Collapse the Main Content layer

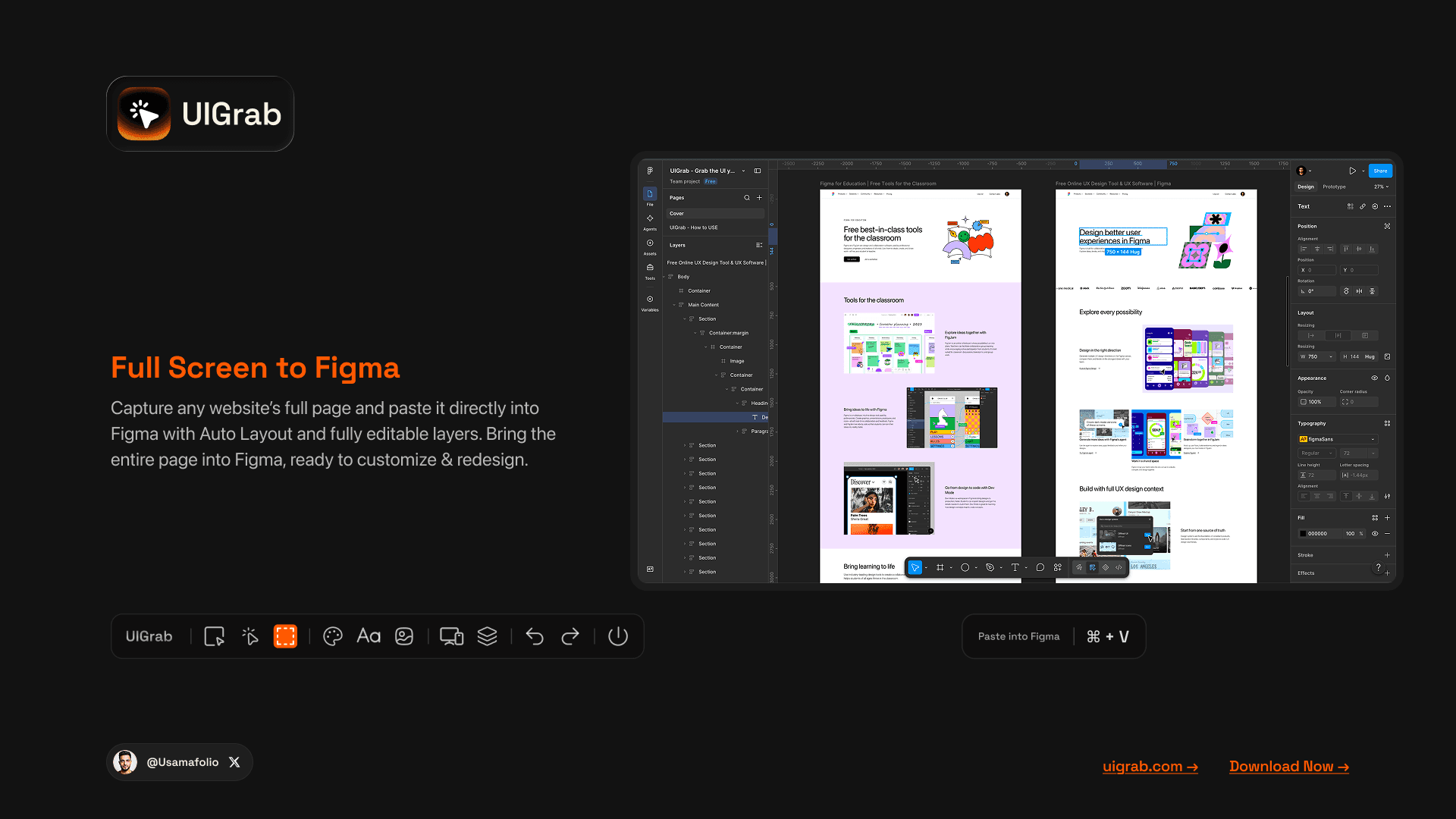point(674,305)
